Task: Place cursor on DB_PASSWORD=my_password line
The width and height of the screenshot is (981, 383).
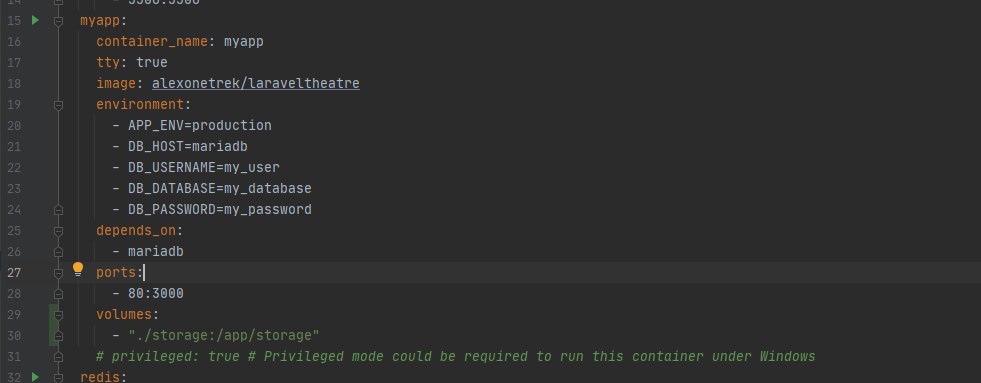Action: coord(220,209)
